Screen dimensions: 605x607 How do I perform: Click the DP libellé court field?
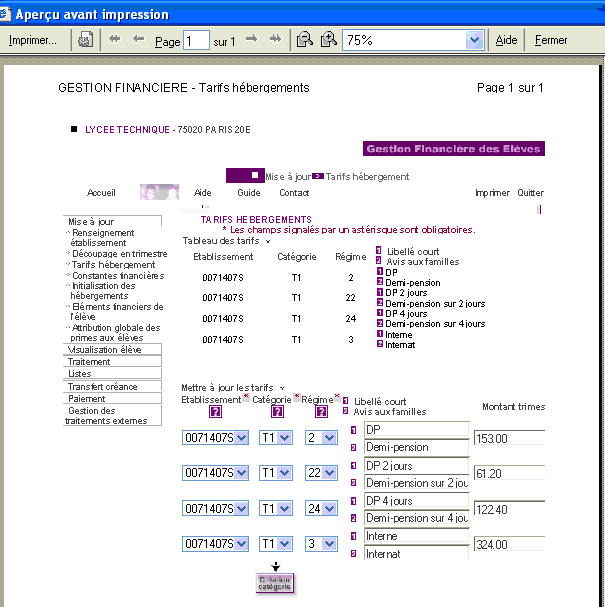416,430
